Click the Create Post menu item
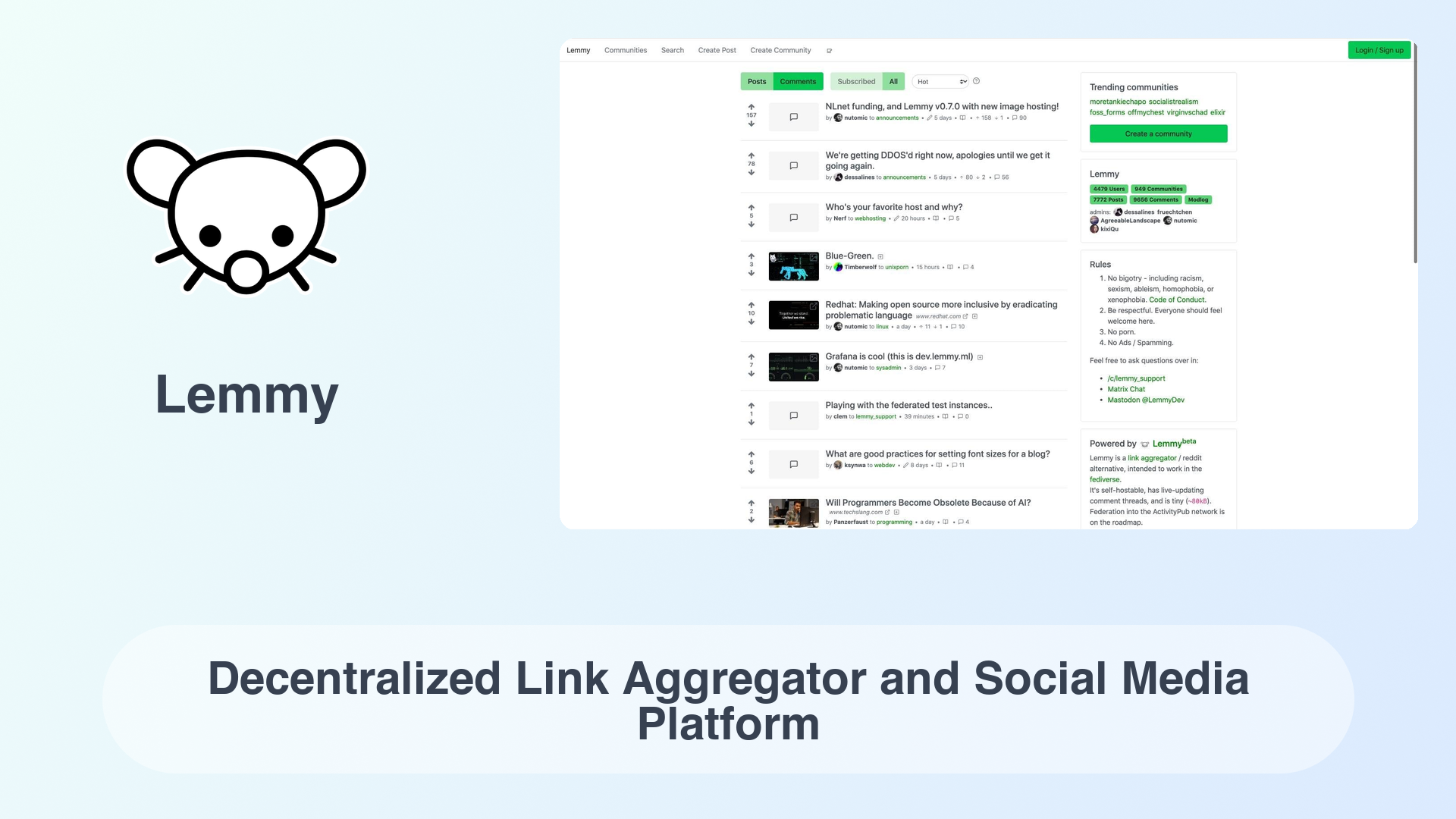The height and width of the screenshot is (819, 1456). pos(716,50)
